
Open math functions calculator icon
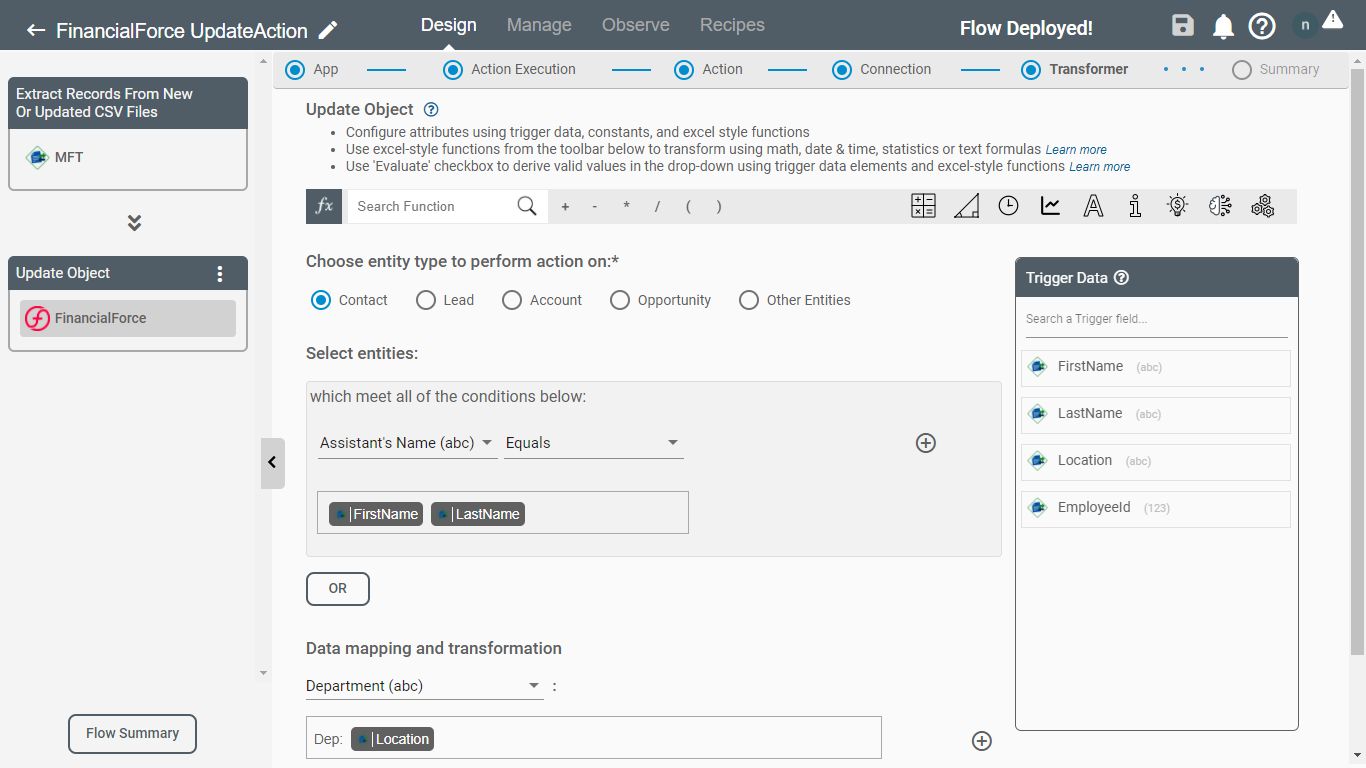(923, 206)
